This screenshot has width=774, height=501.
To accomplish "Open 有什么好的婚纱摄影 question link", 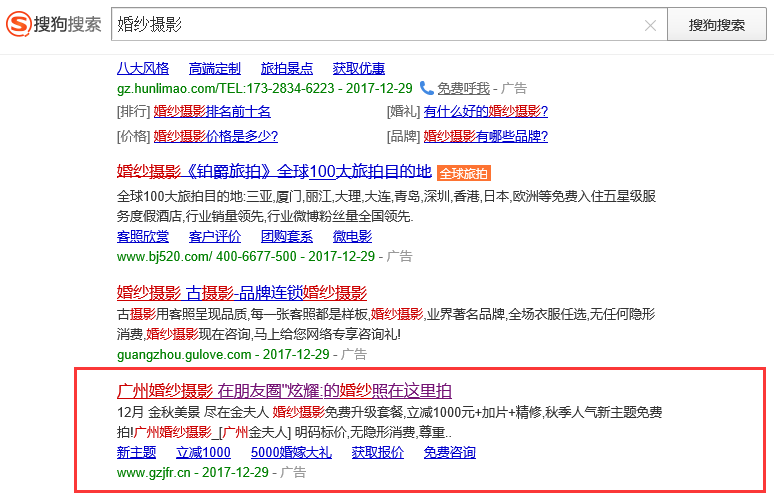I will 486,111.
